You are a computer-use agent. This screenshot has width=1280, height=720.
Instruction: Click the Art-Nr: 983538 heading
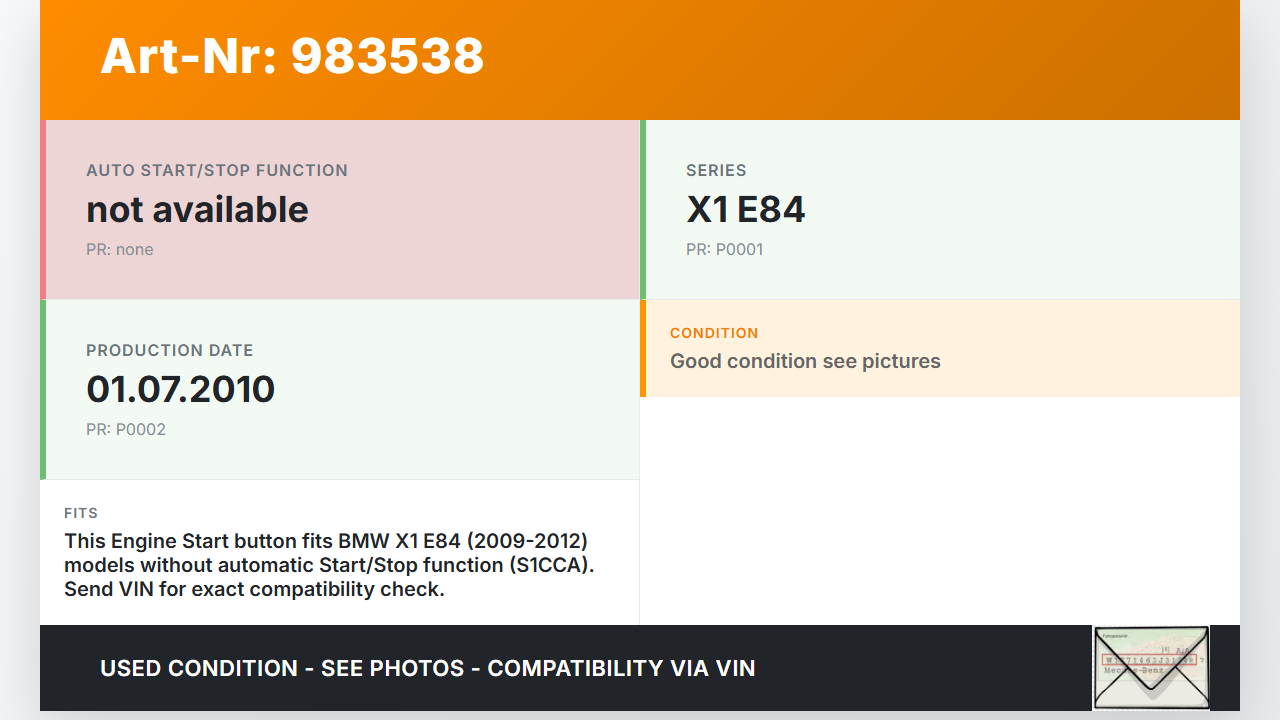pyautogui.click(x=292, y=56)
